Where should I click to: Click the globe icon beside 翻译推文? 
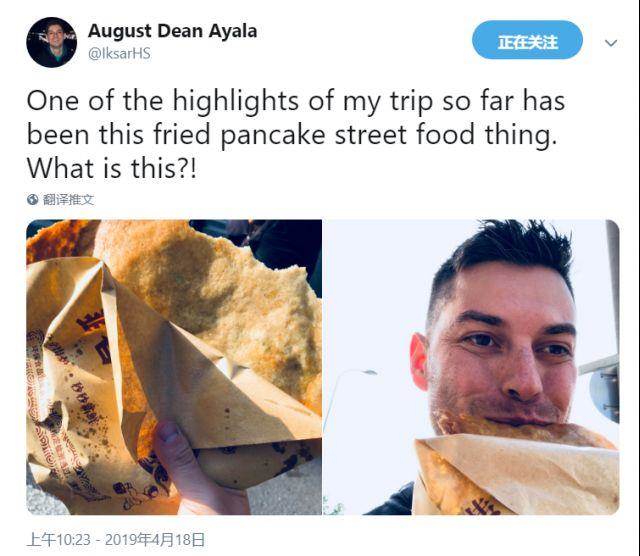click(x=32, y=200)
